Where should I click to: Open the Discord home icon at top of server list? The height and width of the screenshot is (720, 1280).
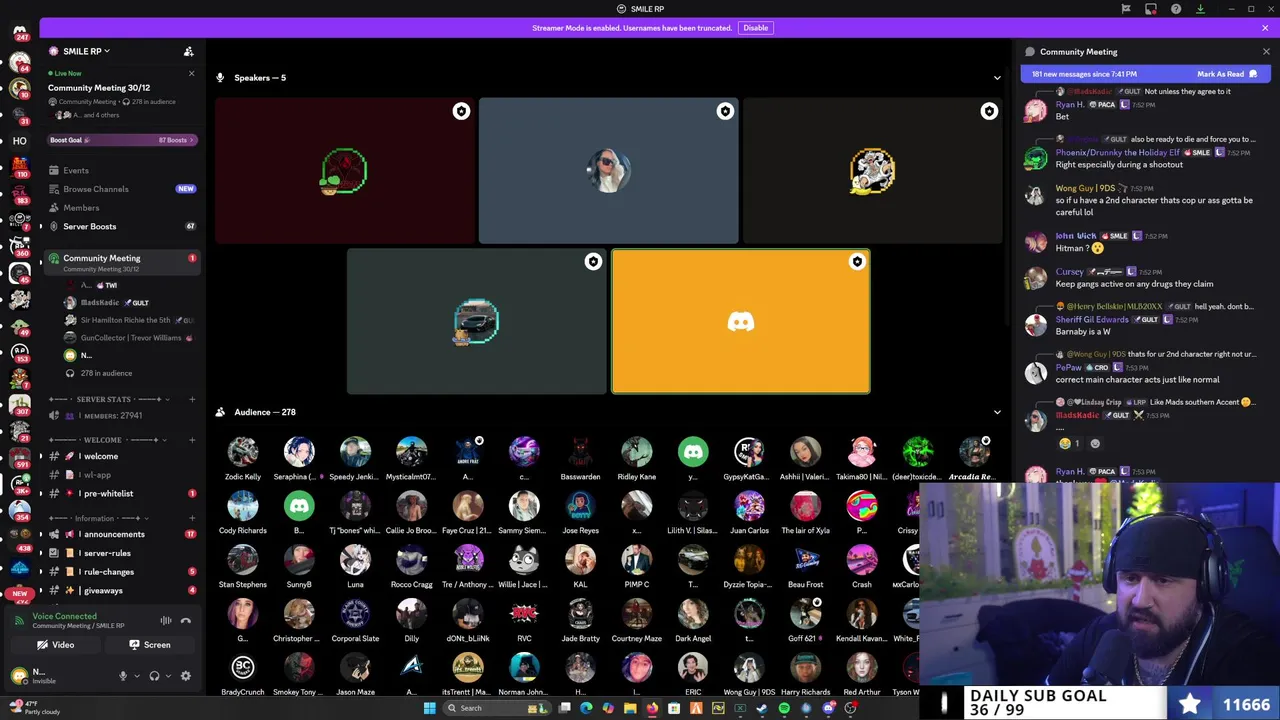[x=19, y=32]
